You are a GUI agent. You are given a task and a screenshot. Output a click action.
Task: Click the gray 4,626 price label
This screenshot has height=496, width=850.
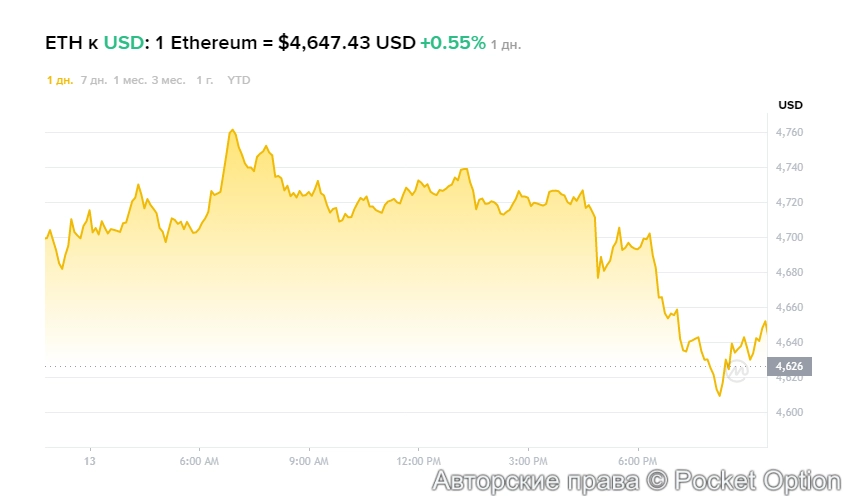coord(789,367)
